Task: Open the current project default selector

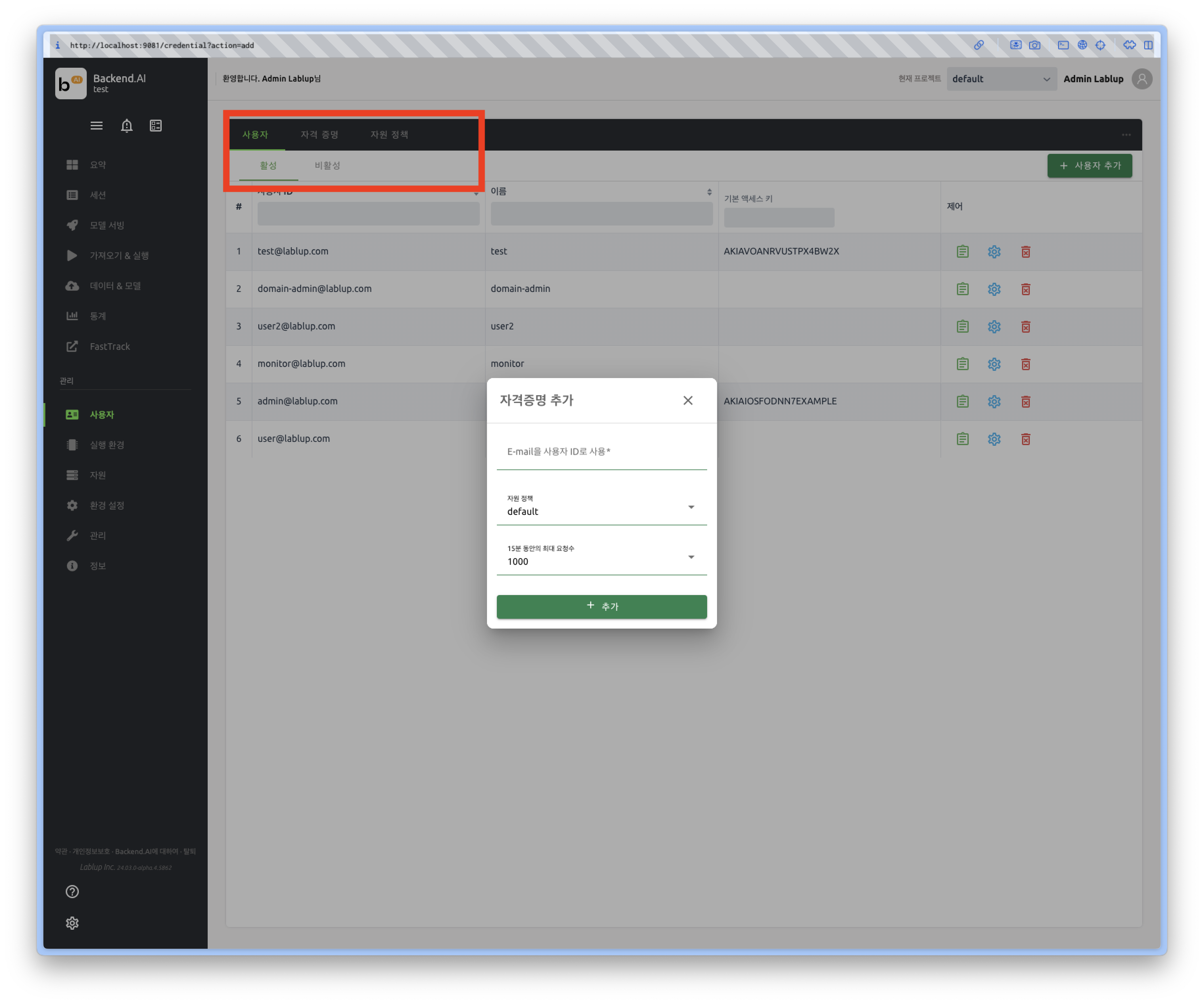Action: [x=1001, y=79]
